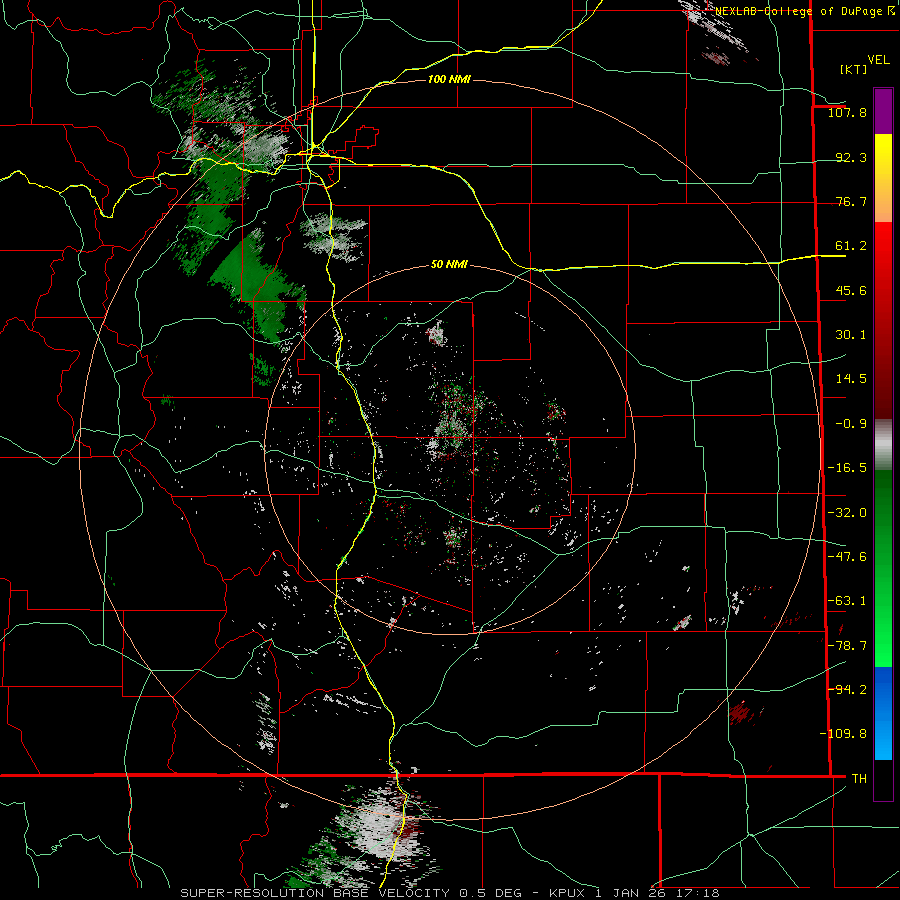The height and width of the screenshot is (900, 900).
Task: Select the -16.5 velocity scale value
Action: [x=847, y=468]
